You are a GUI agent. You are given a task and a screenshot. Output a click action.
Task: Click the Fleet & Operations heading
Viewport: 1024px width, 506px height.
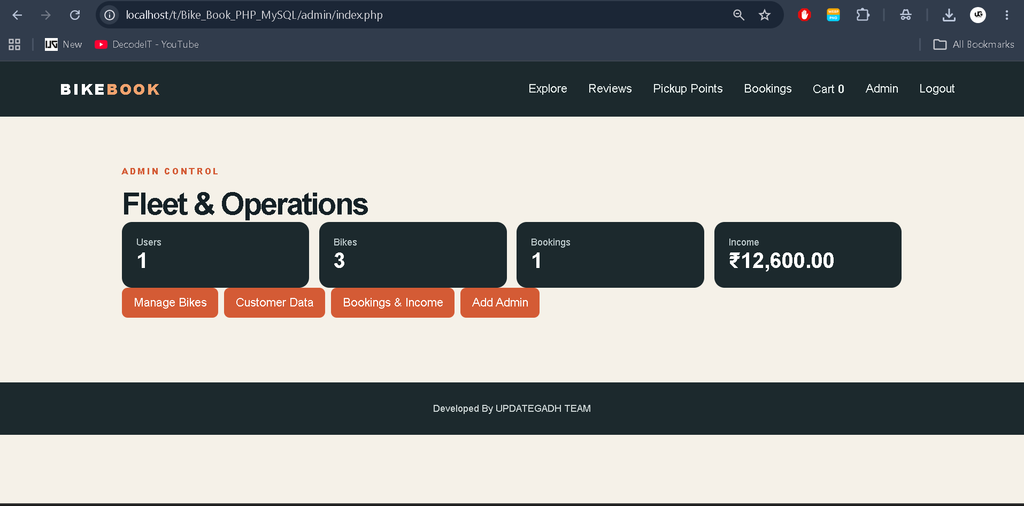coord(245,204)
